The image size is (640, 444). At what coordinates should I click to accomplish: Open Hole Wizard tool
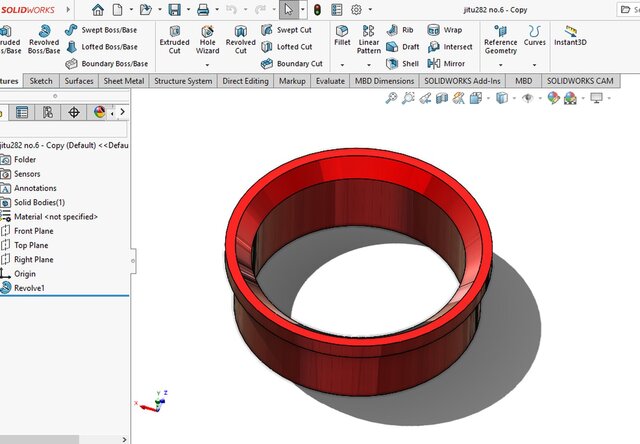[x=207, y=40]
